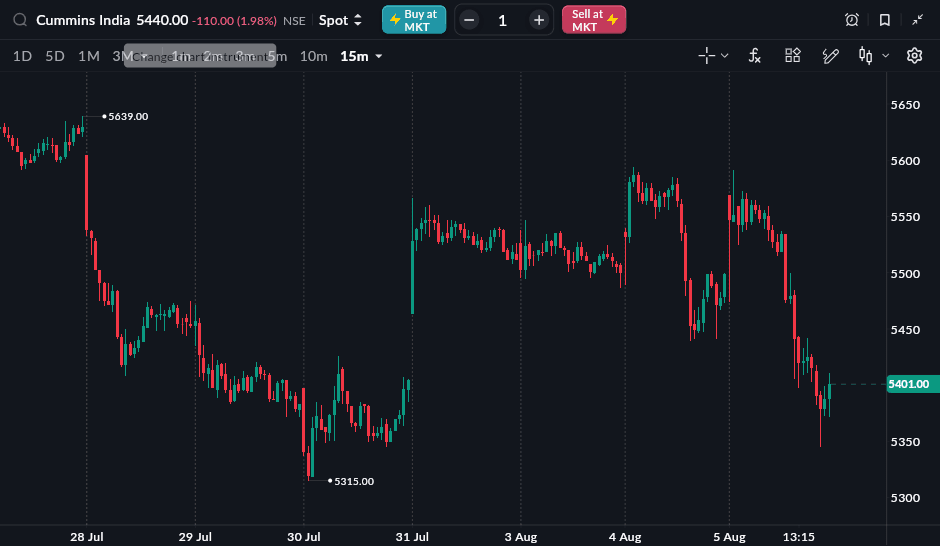Viewport: 940px width, 546px height.
Task: Select the crosshair cursor tool
Action: pos(707,56)
